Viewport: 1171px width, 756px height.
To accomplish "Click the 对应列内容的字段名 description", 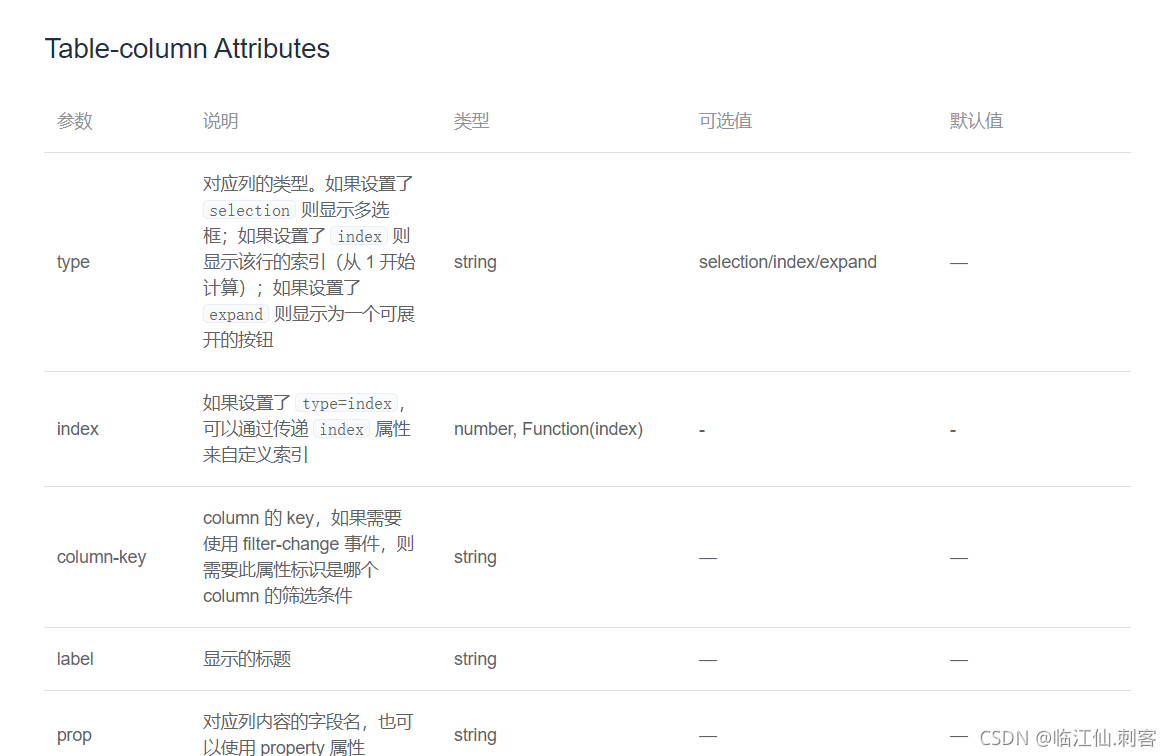I will pyautogui.click(x=308, y=734).
